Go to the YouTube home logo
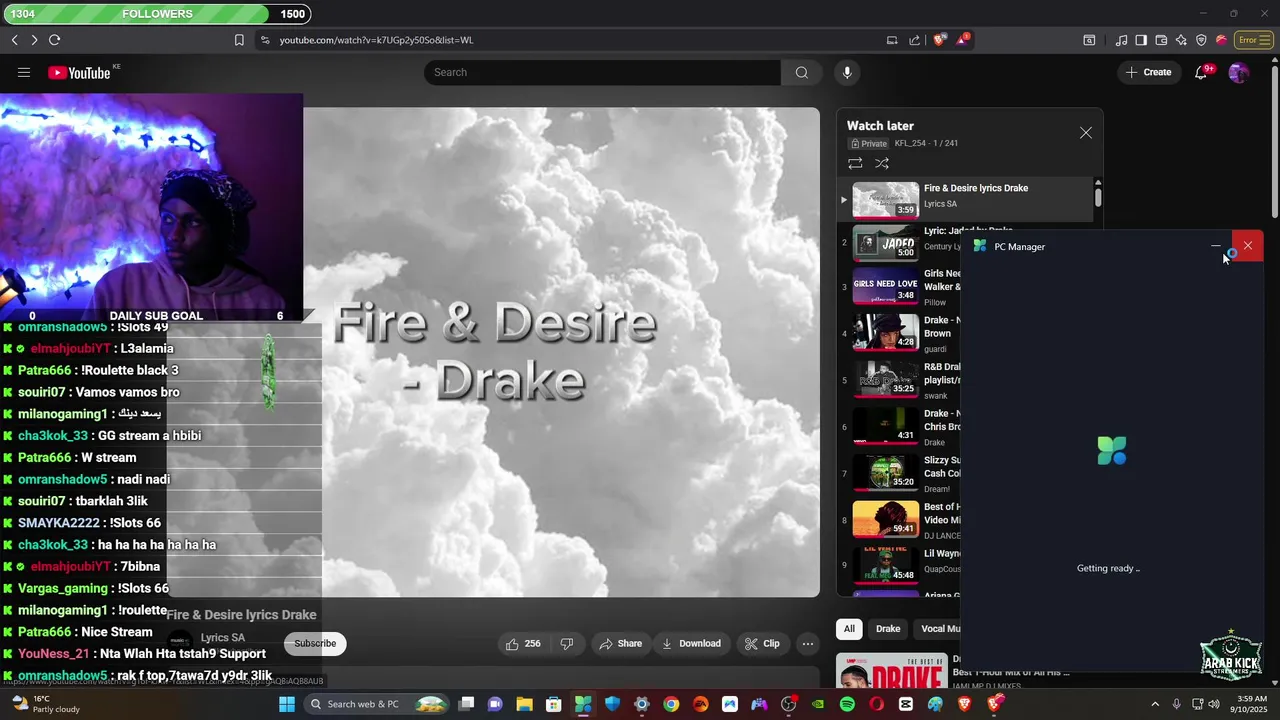Image resolution: width=1280 pixels, height=720 pixels. click(x=79, y=72)
